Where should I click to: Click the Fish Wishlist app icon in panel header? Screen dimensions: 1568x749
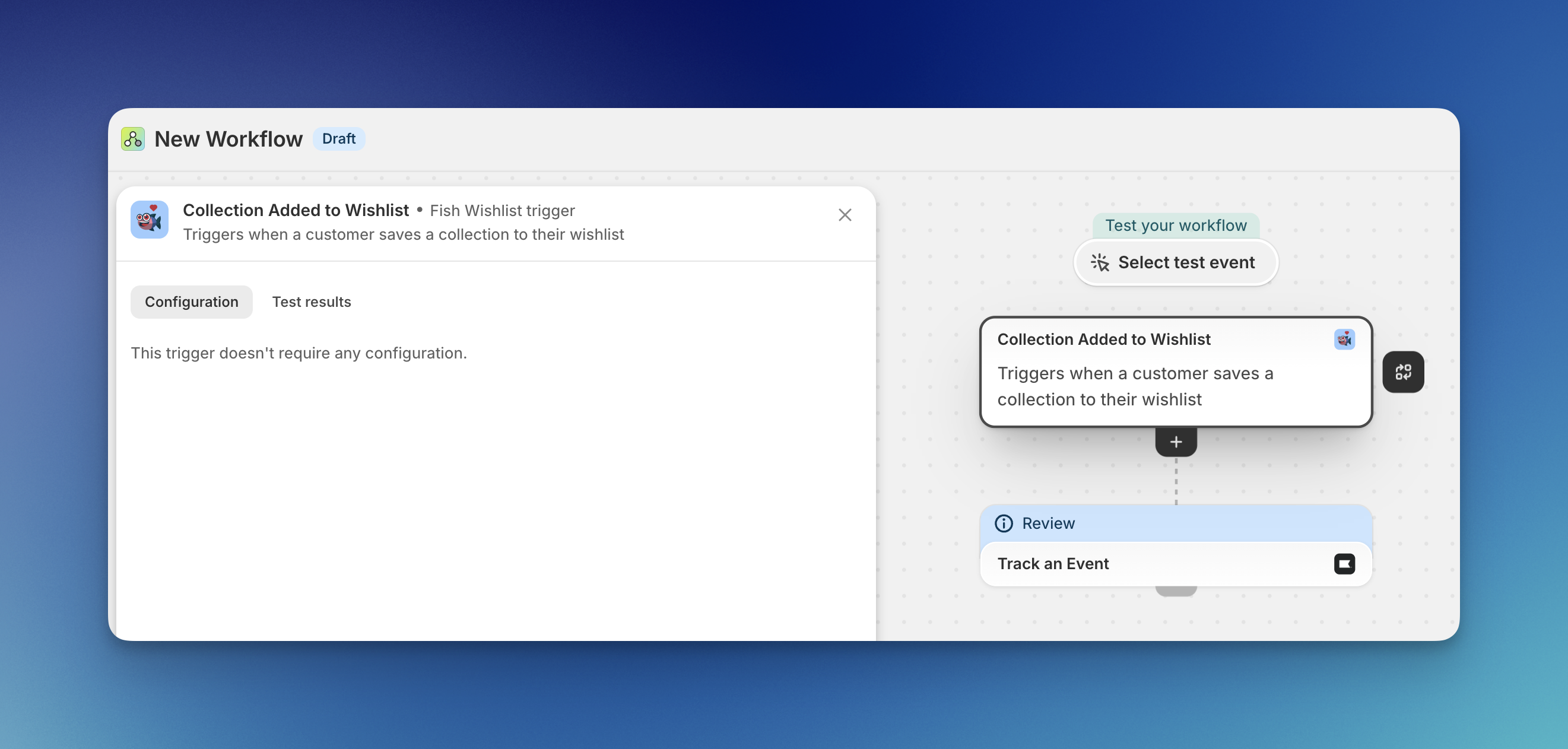pyautogui.click(x=149, y=219)
